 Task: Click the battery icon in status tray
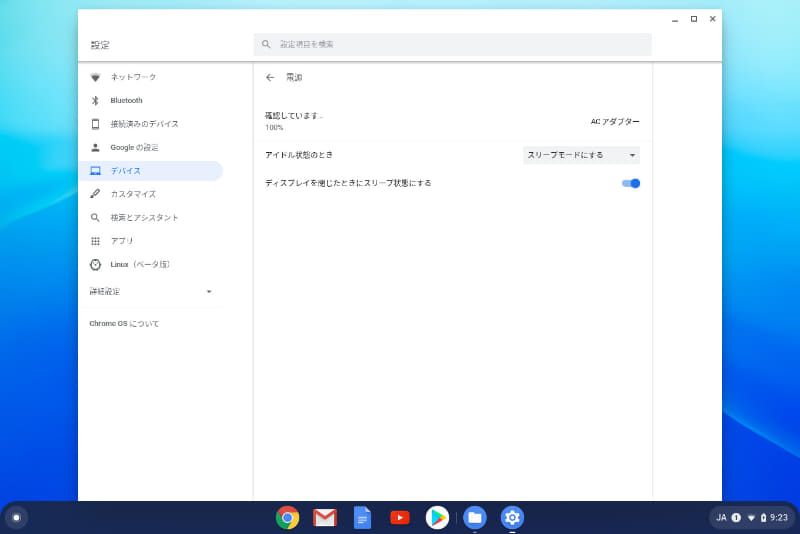click(x=763, y=518)
